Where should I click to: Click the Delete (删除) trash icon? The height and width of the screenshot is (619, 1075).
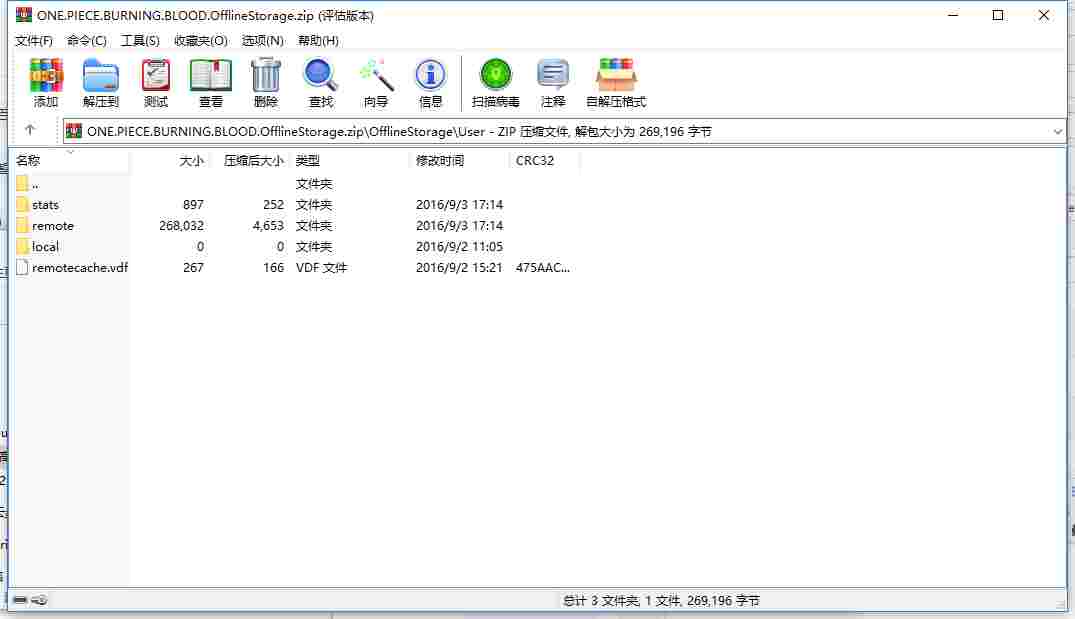[x=265, y=75]
